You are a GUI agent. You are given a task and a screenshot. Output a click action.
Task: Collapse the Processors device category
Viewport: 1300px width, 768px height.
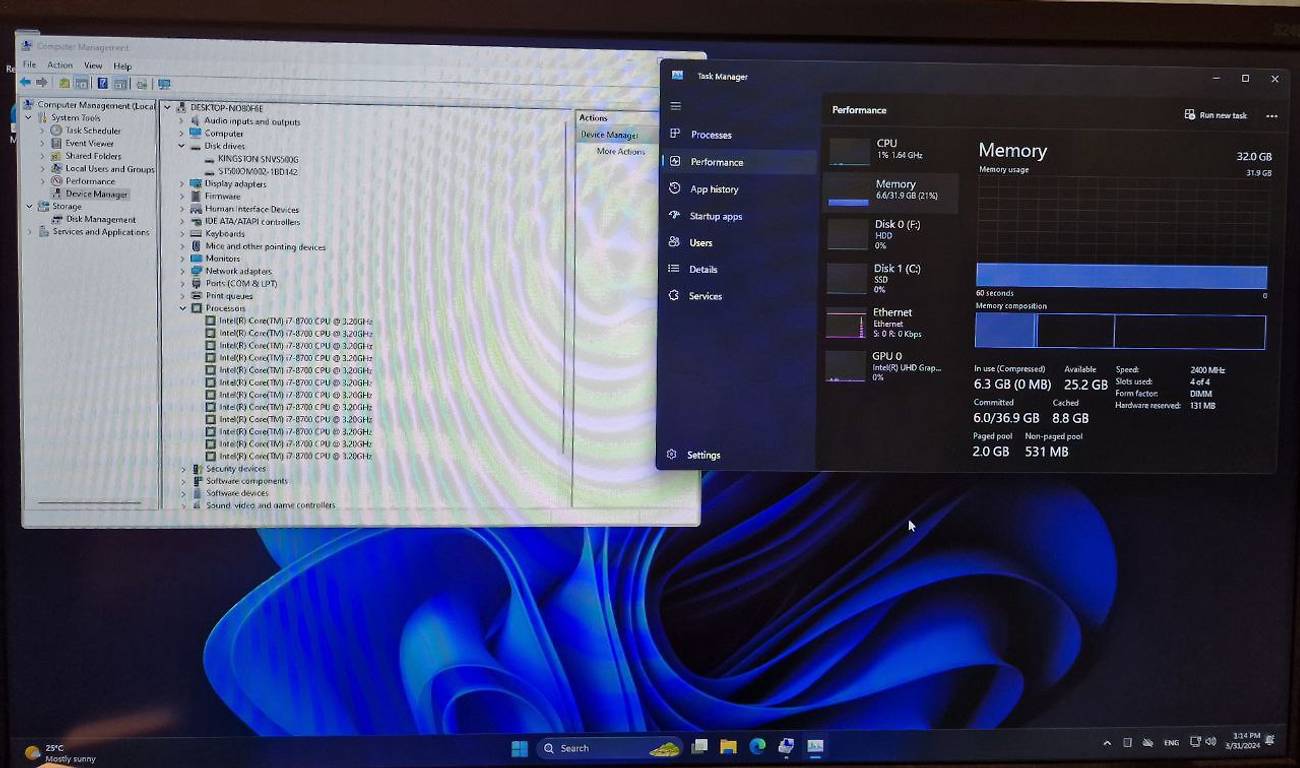(182, 309)
